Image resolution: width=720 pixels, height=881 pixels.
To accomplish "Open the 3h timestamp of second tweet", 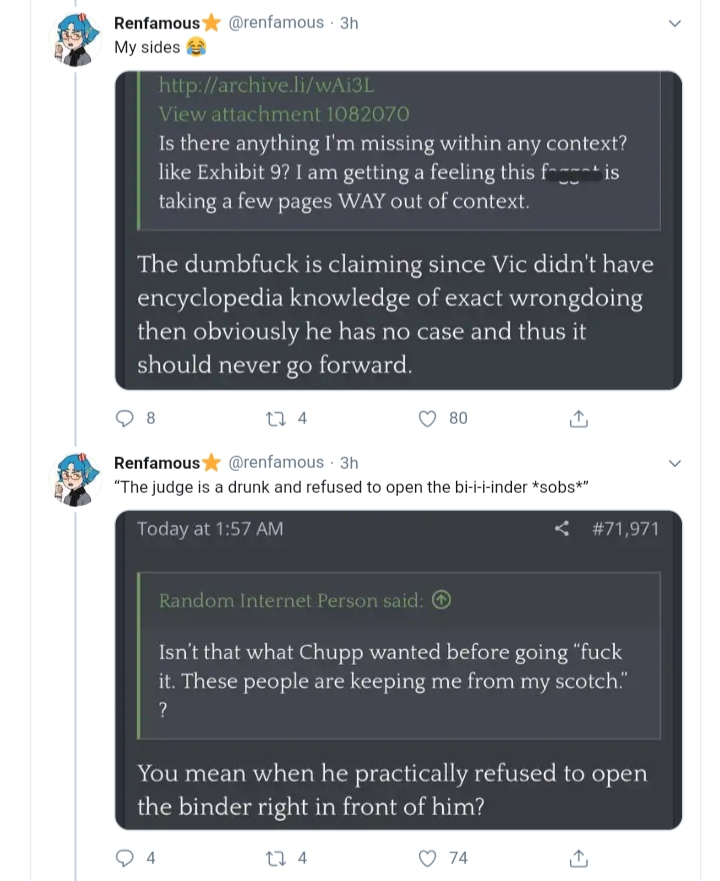I will tap(349, 463).
